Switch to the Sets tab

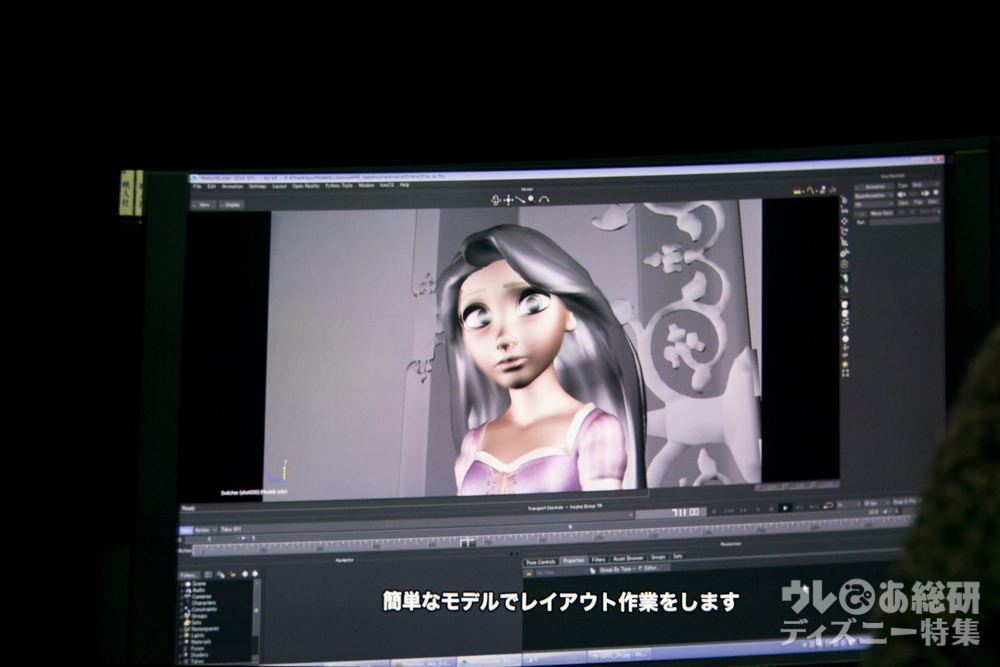click(x=677, y=557)
